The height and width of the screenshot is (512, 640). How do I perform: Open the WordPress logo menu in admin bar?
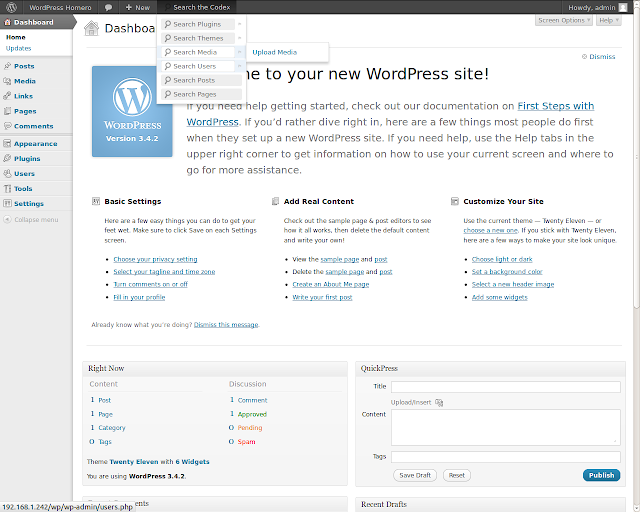(11, 7)
